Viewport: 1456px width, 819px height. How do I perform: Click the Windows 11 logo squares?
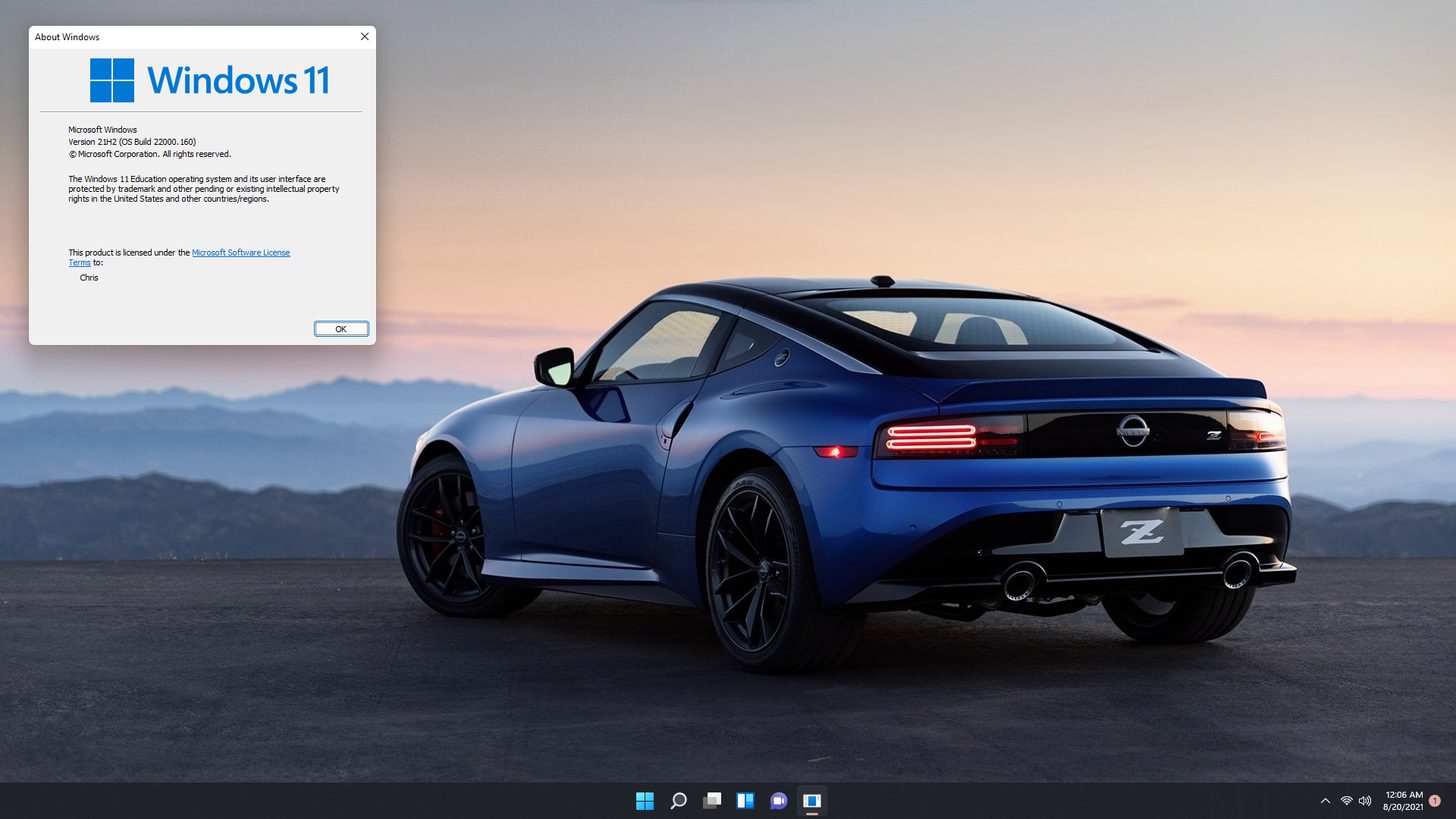pyautogui.click(x=112, y=80)
